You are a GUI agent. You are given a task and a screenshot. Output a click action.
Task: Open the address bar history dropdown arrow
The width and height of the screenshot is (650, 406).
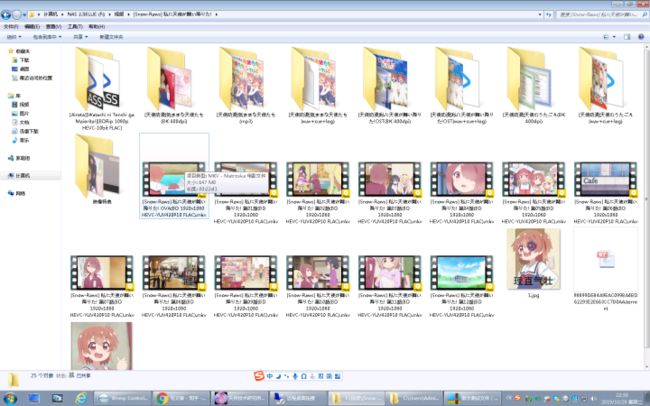tap(540, 15)
